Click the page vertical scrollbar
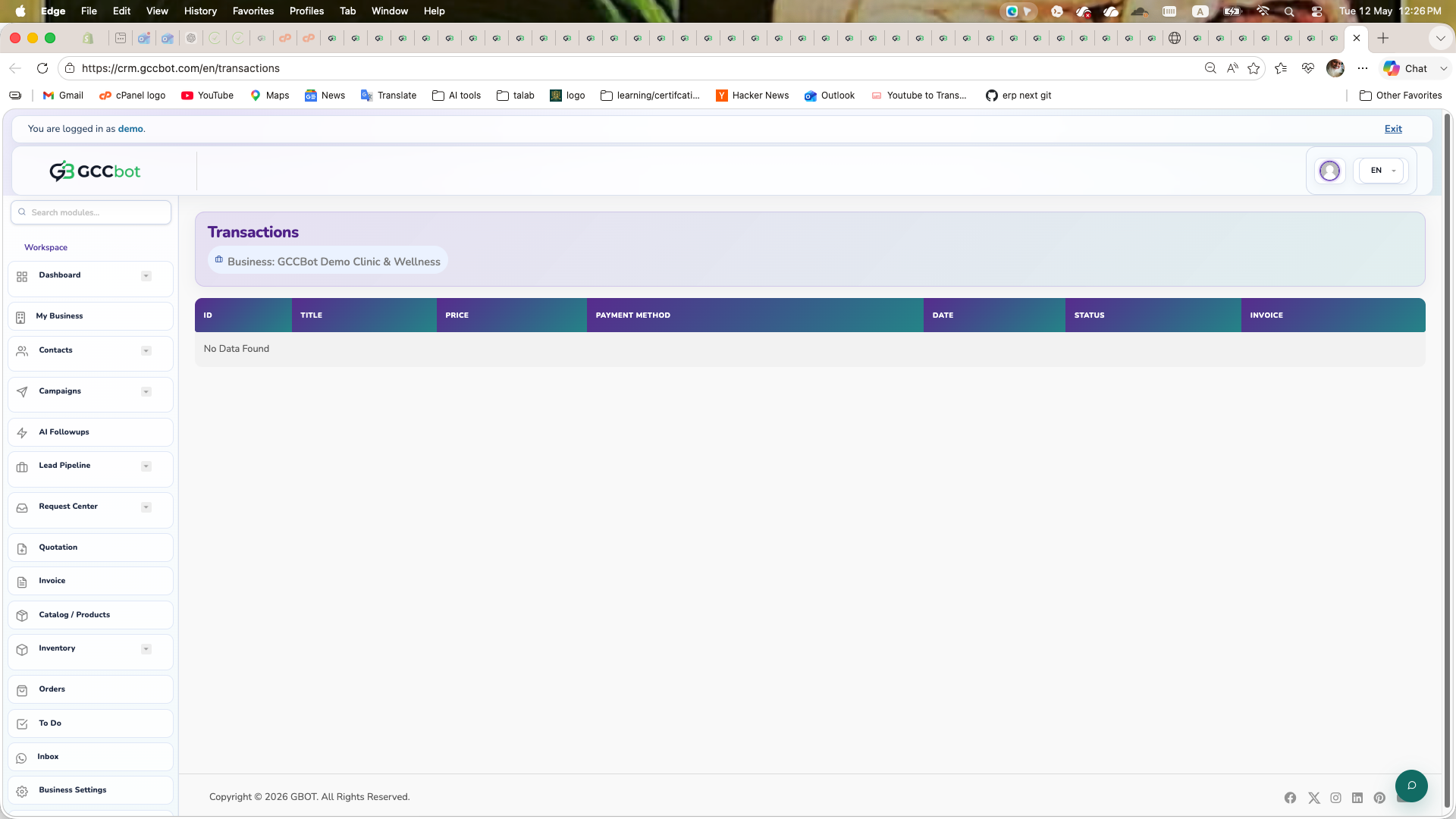The width and height of the screenshot is (1456, 819). (1447, 460)
